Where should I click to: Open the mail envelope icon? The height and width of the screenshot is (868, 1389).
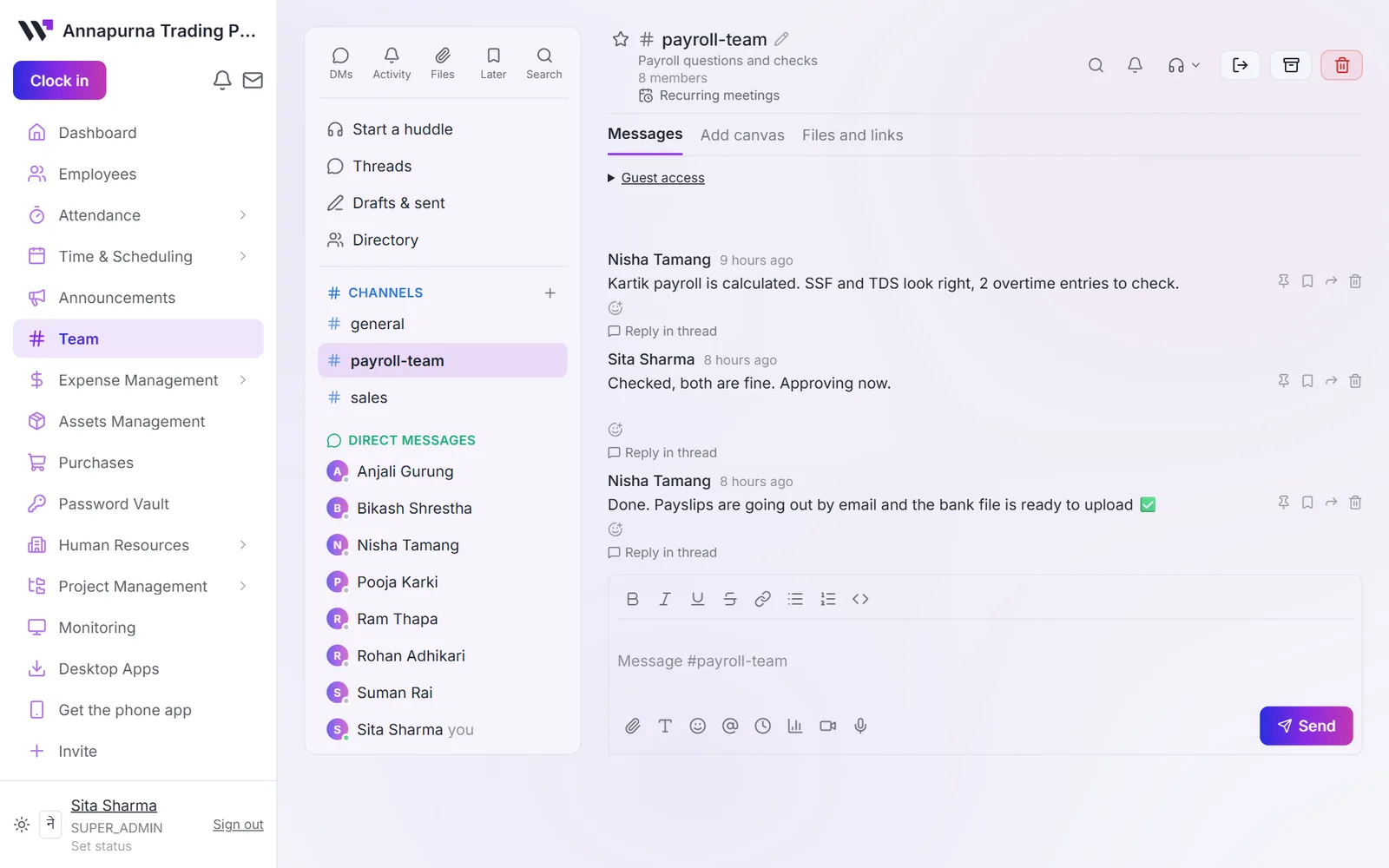(x=253, y=81)
